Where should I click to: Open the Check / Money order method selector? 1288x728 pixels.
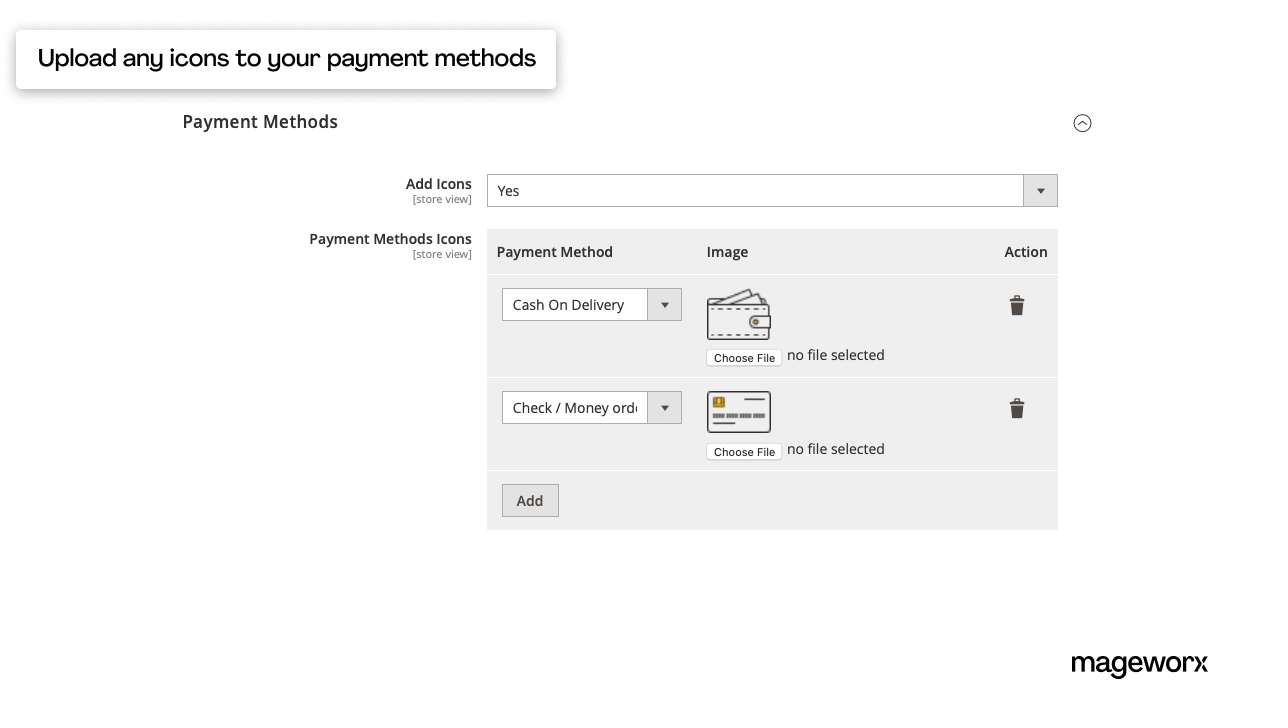click(x=575, y=407)
